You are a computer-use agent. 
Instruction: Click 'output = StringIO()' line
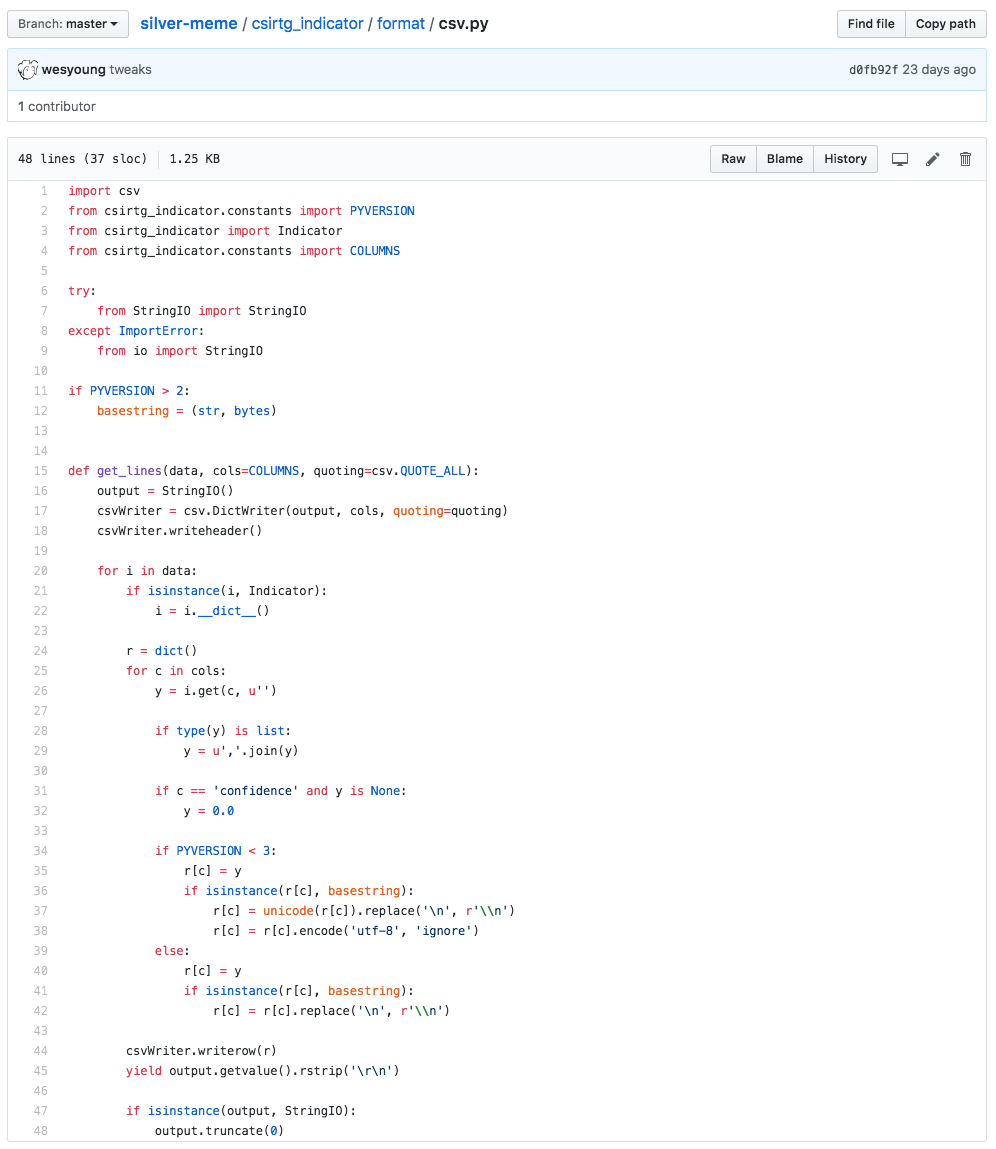pyautogui.click(x=165, y=491)
